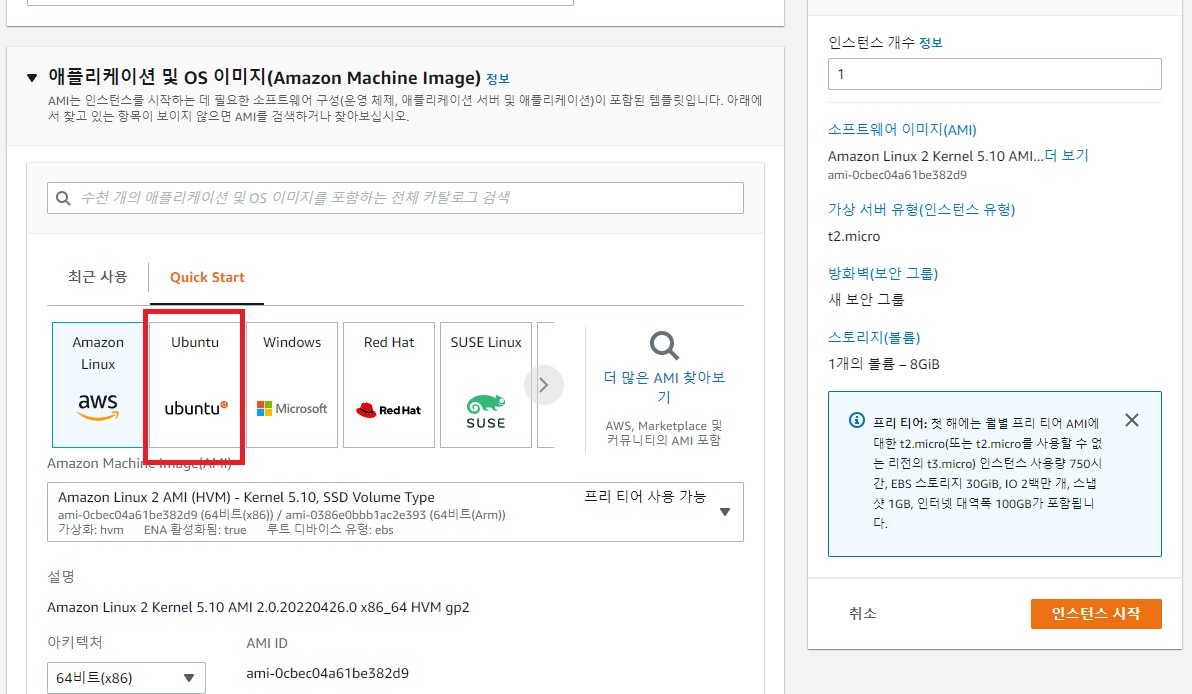The image size is (1192, 694).
Task: Click the instance count input field
Action: pos(994,74)
